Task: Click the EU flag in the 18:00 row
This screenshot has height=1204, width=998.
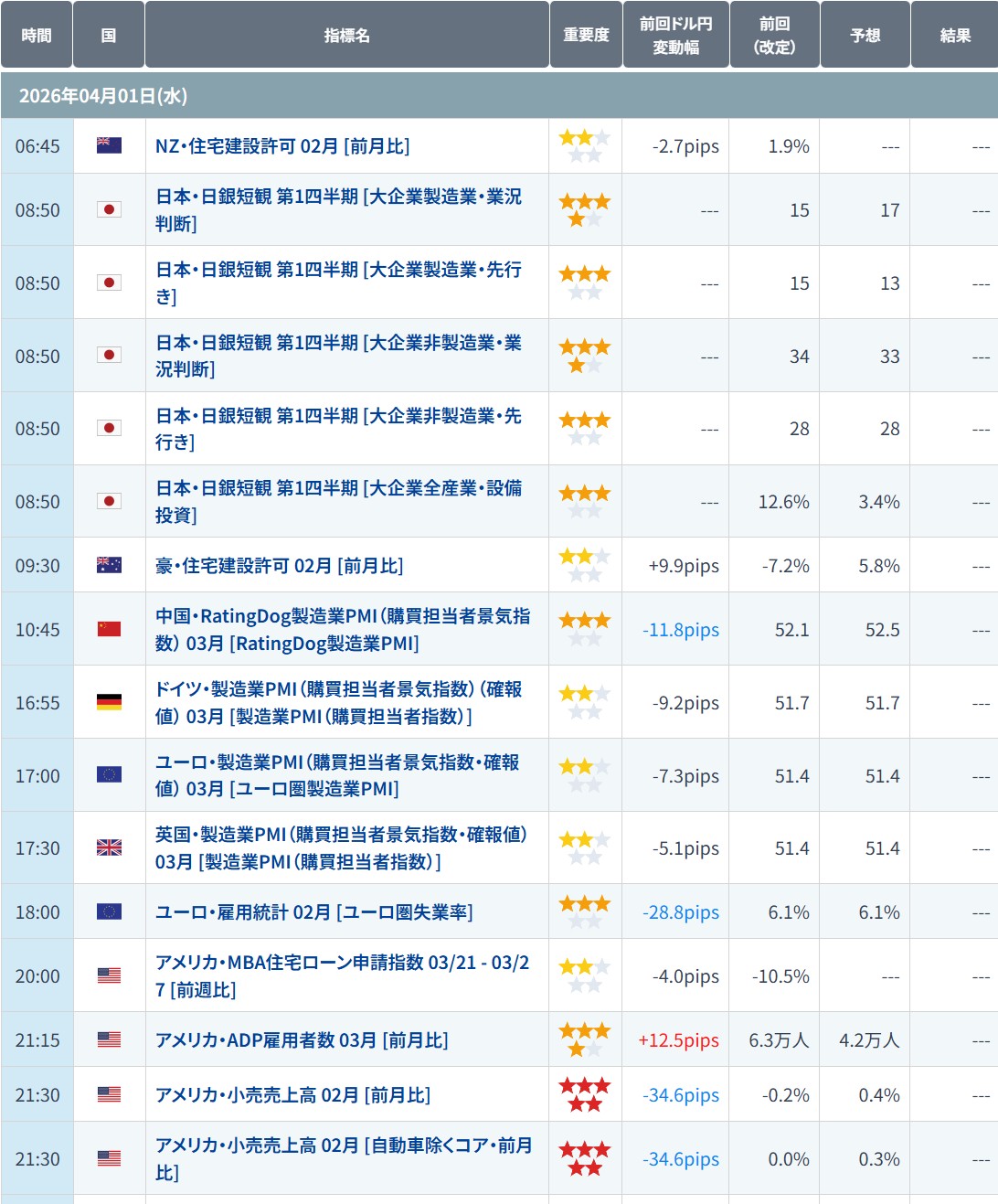Action: (109, 911)
